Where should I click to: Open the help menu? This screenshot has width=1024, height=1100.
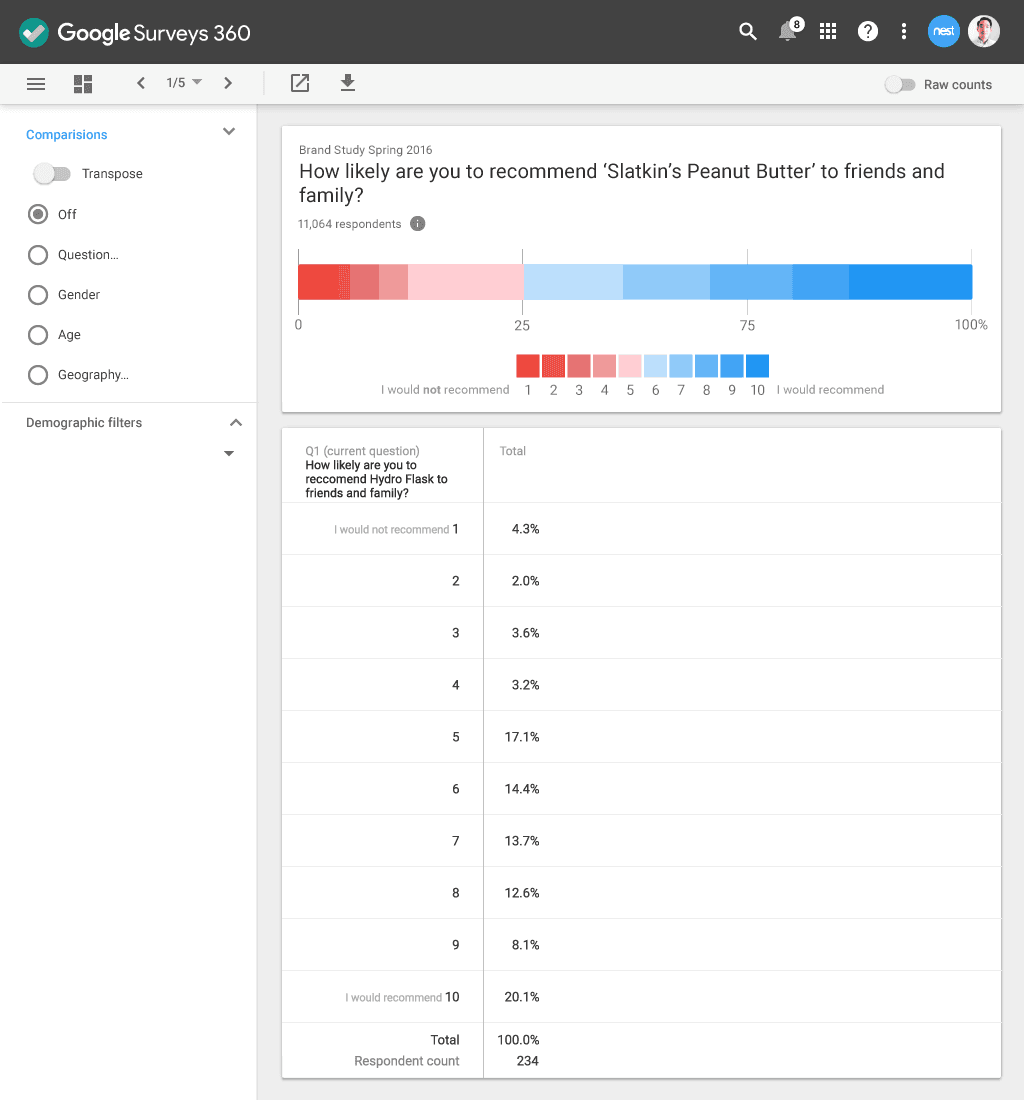point(867,31)
